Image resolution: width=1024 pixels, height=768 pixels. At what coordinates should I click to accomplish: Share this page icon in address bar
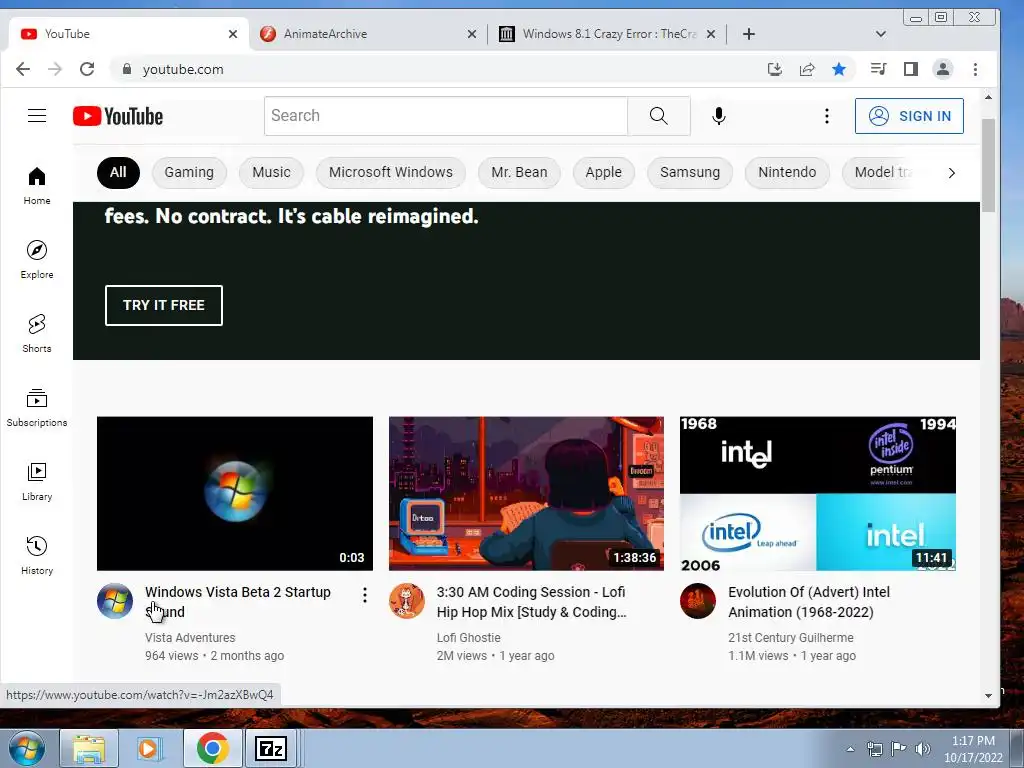pos(807,69)
